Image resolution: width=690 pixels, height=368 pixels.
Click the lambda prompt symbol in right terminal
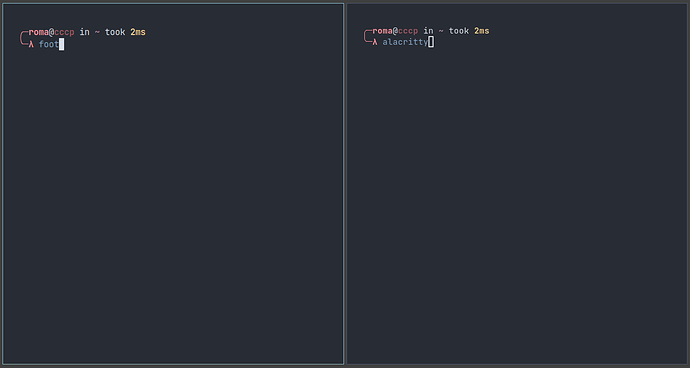375,42
